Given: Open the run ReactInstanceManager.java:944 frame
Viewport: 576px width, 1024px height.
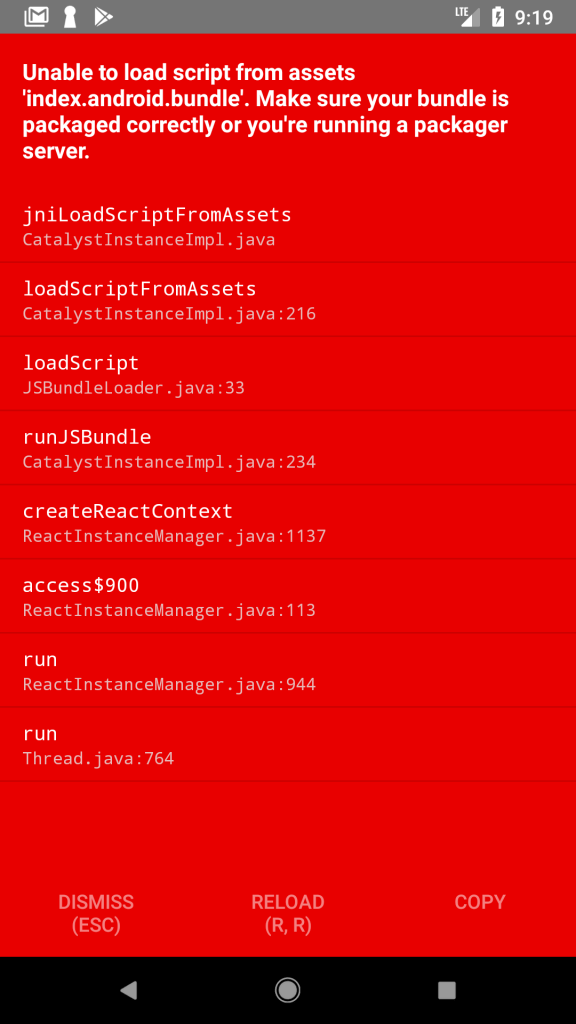Looking at the screenshot, I should coord(288,670).
